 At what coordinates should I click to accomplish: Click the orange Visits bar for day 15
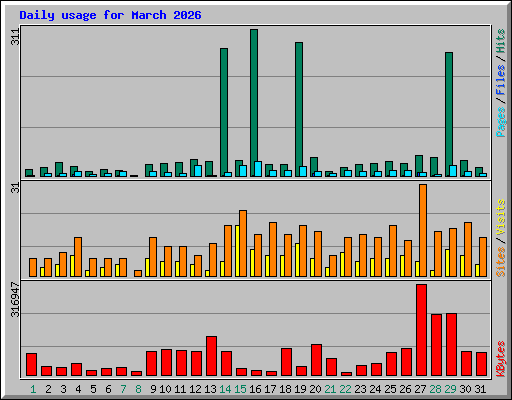243,243
